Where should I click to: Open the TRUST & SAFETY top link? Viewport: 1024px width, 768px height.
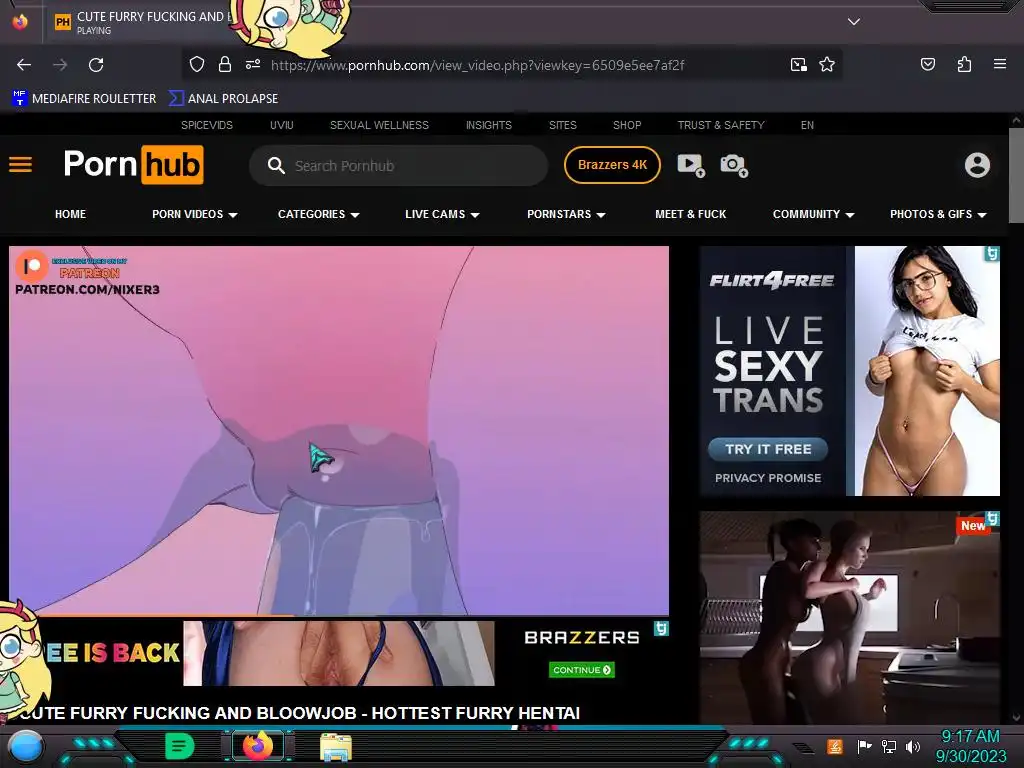[x=721, y=125]
